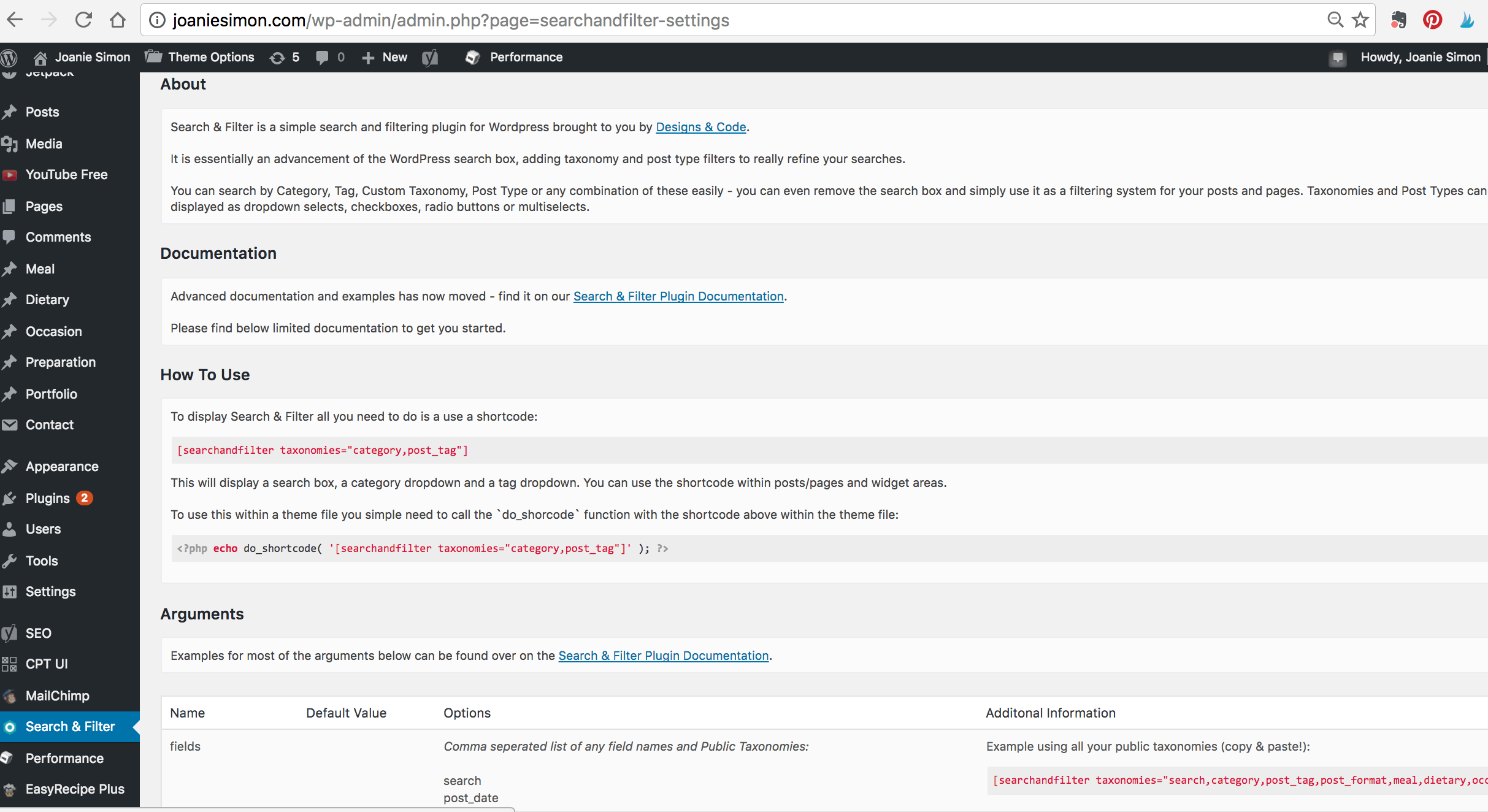Go to Appearance in the sidebar
Viewport: 1488px width, 812px height.
(x=62, y=466)
